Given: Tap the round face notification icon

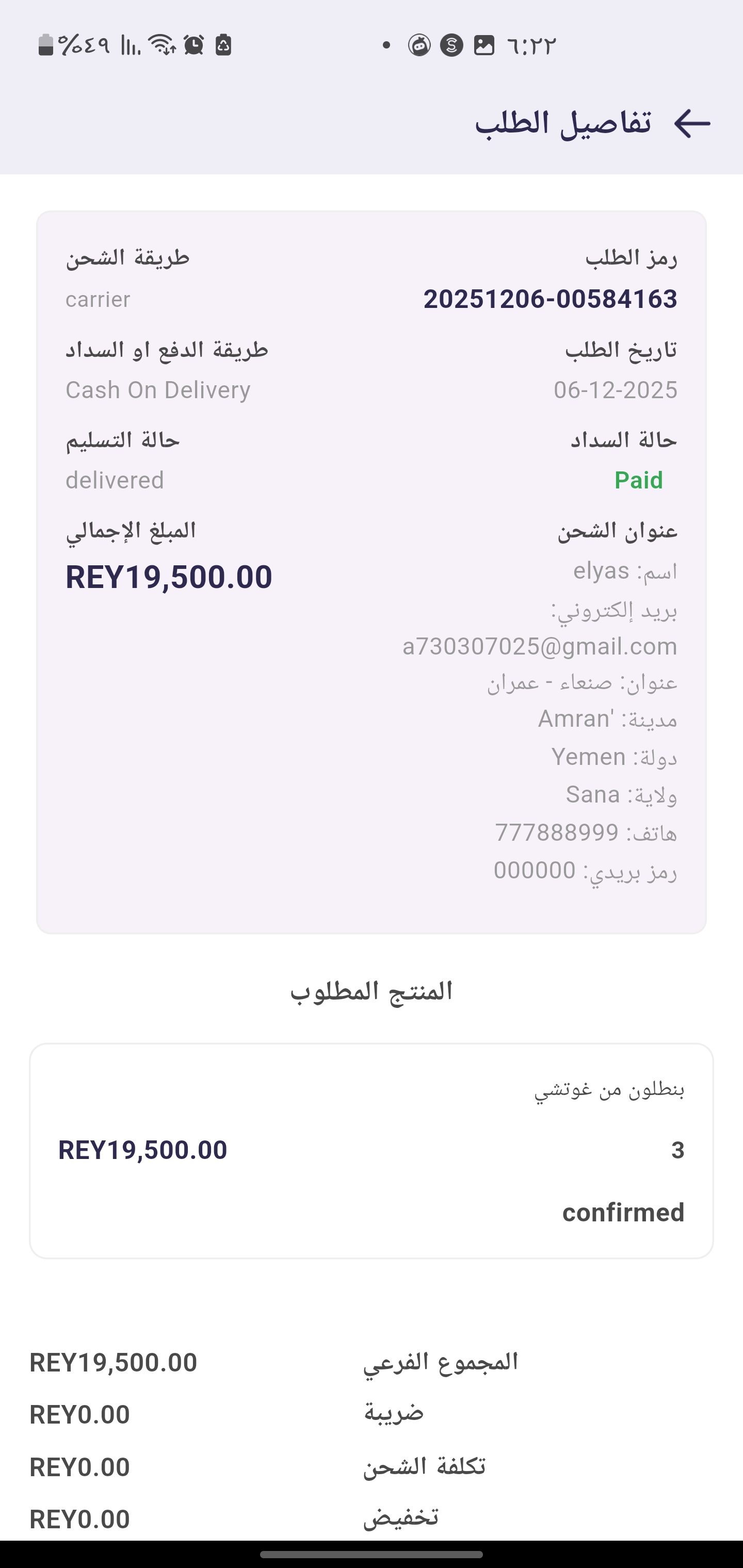Looking at the screenshot, I should (419, 45).
